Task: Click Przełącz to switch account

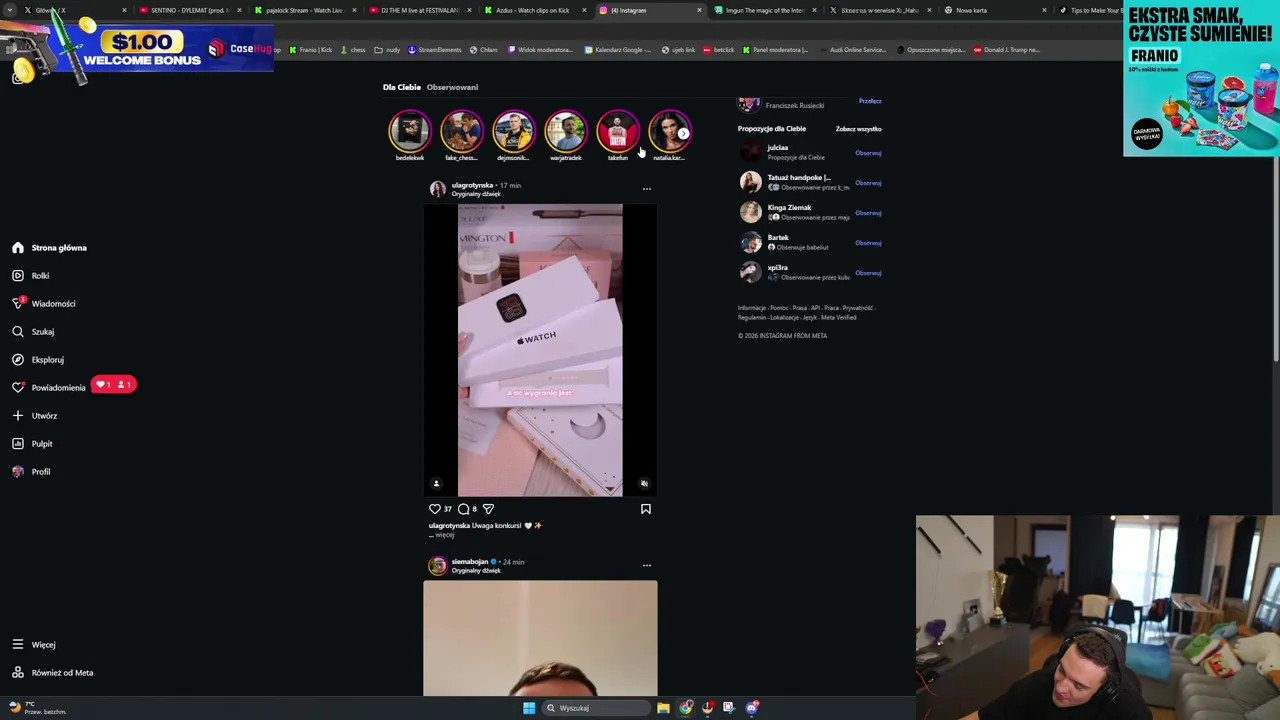Action: coord(870,101)
